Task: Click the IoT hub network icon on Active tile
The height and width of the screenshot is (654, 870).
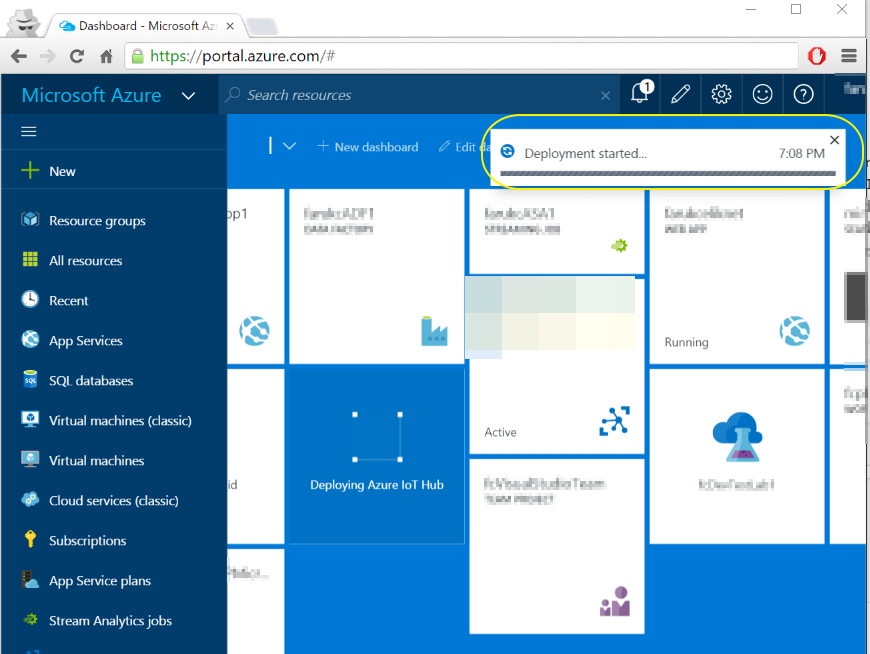Action: pos(615,421)
